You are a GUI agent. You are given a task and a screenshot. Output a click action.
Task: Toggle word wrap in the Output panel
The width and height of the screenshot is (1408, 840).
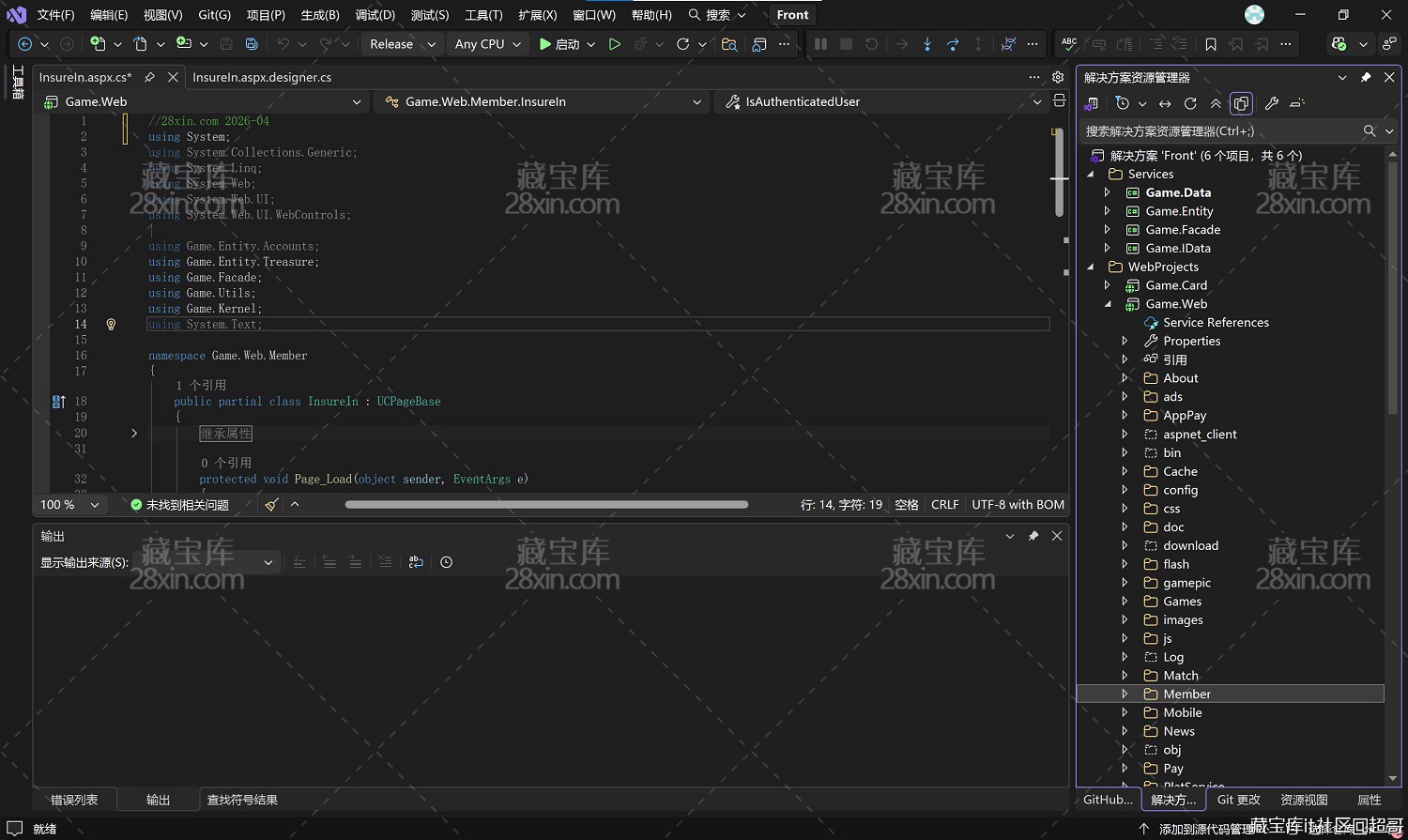pyautogui.click(x=416, y=562)
